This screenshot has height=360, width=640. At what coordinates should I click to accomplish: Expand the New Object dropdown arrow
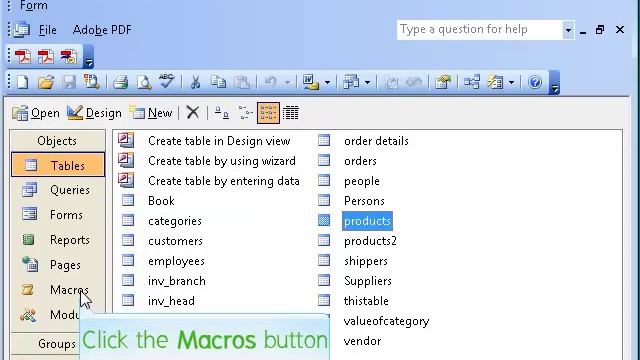pyautogui.click(x=511, y=82)
